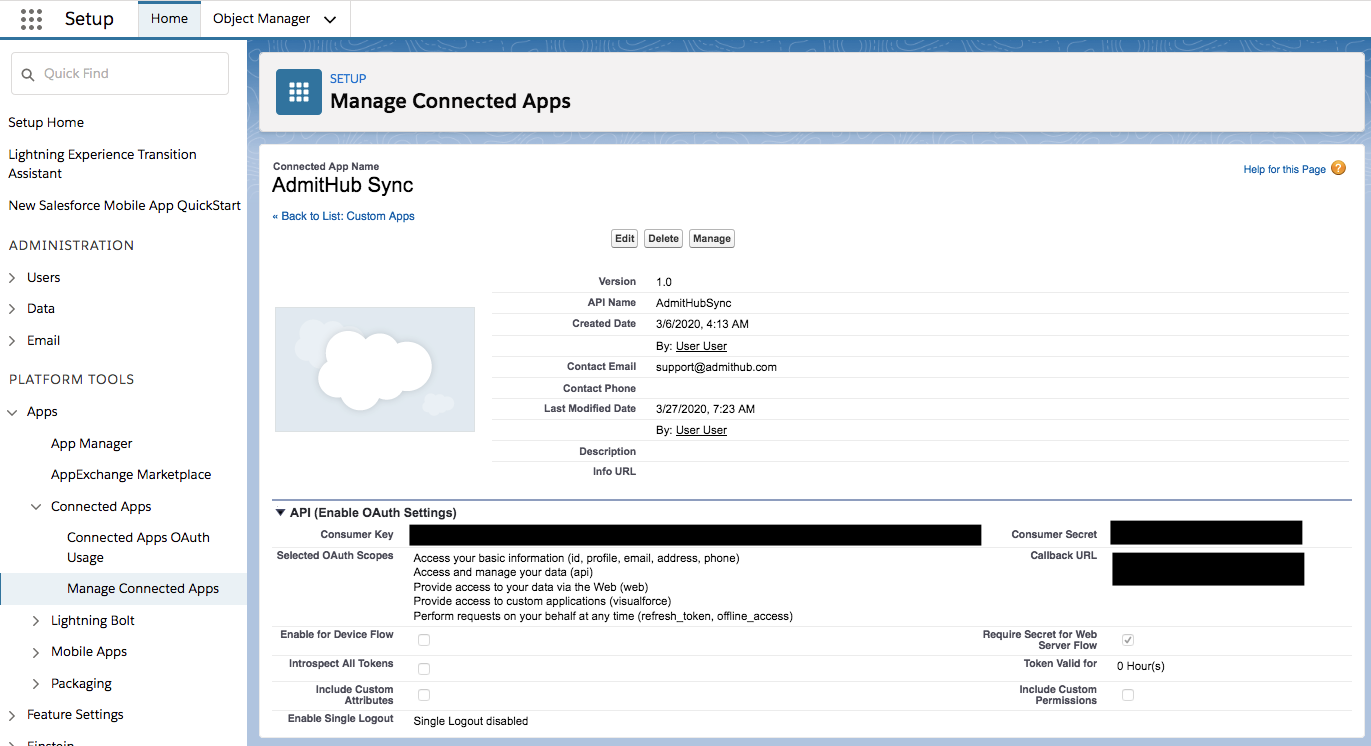The image size is (1371, 746).
Task: Click the Last Modified 3/27/2020, 7:23 AM value
Action: point(705,409)
